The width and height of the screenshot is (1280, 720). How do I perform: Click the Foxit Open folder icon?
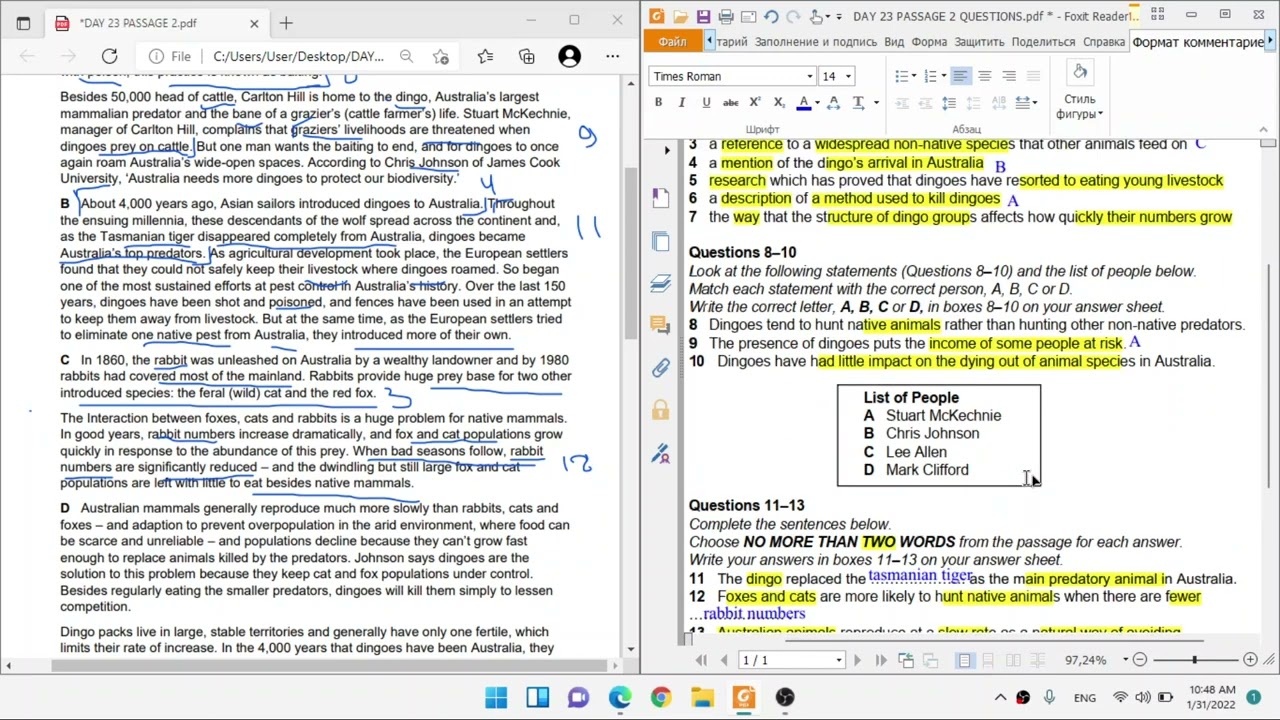click(x=680, y=16)
